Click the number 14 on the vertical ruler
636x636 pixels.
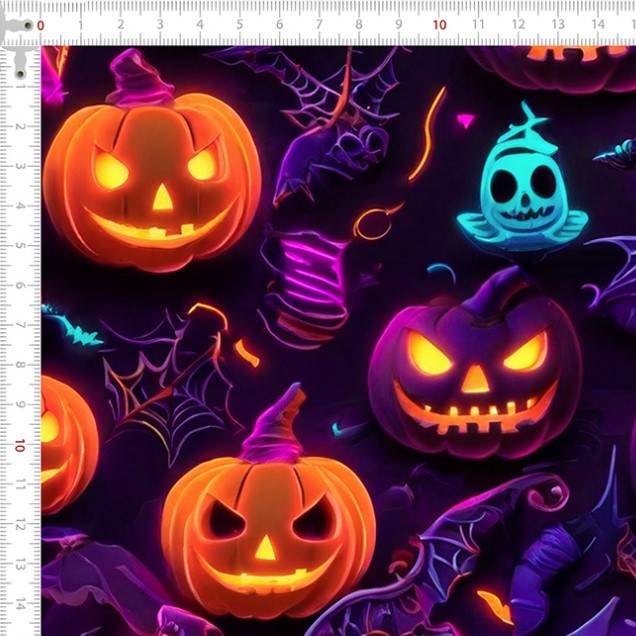(20, 604)
